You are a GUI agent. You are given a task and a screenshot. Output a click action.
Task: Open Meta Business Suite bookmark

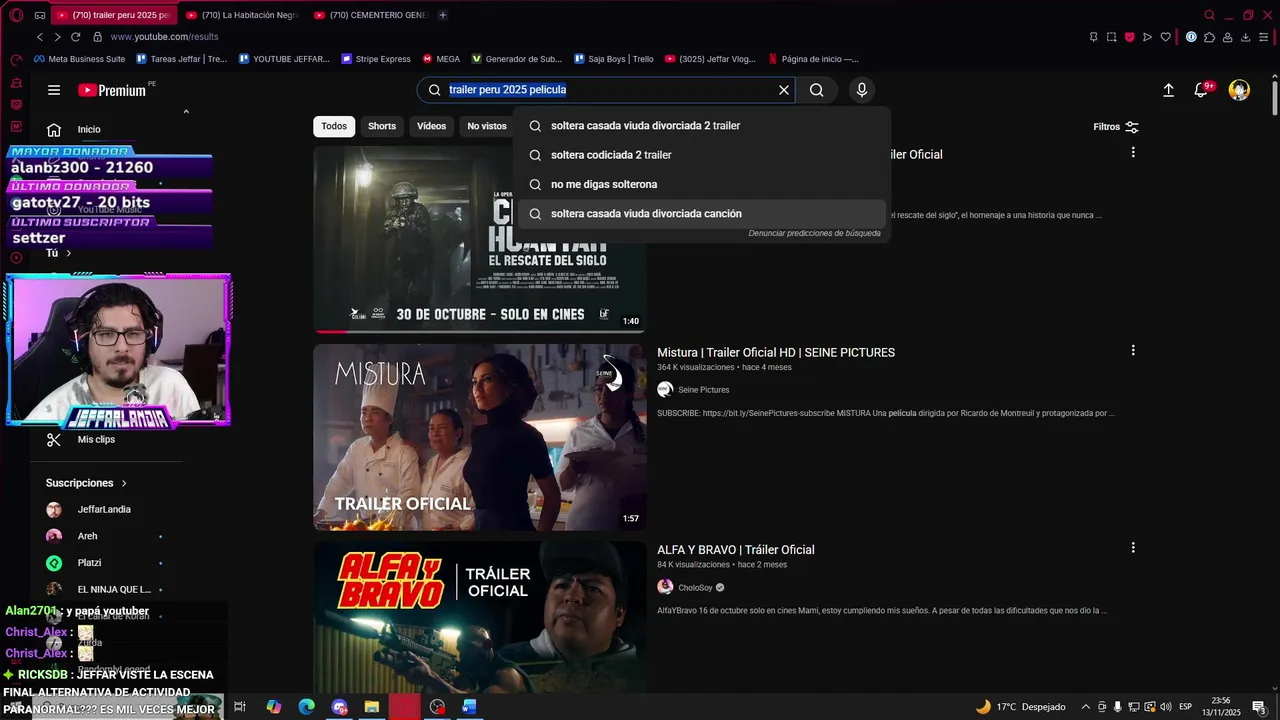tap(79, 59)
